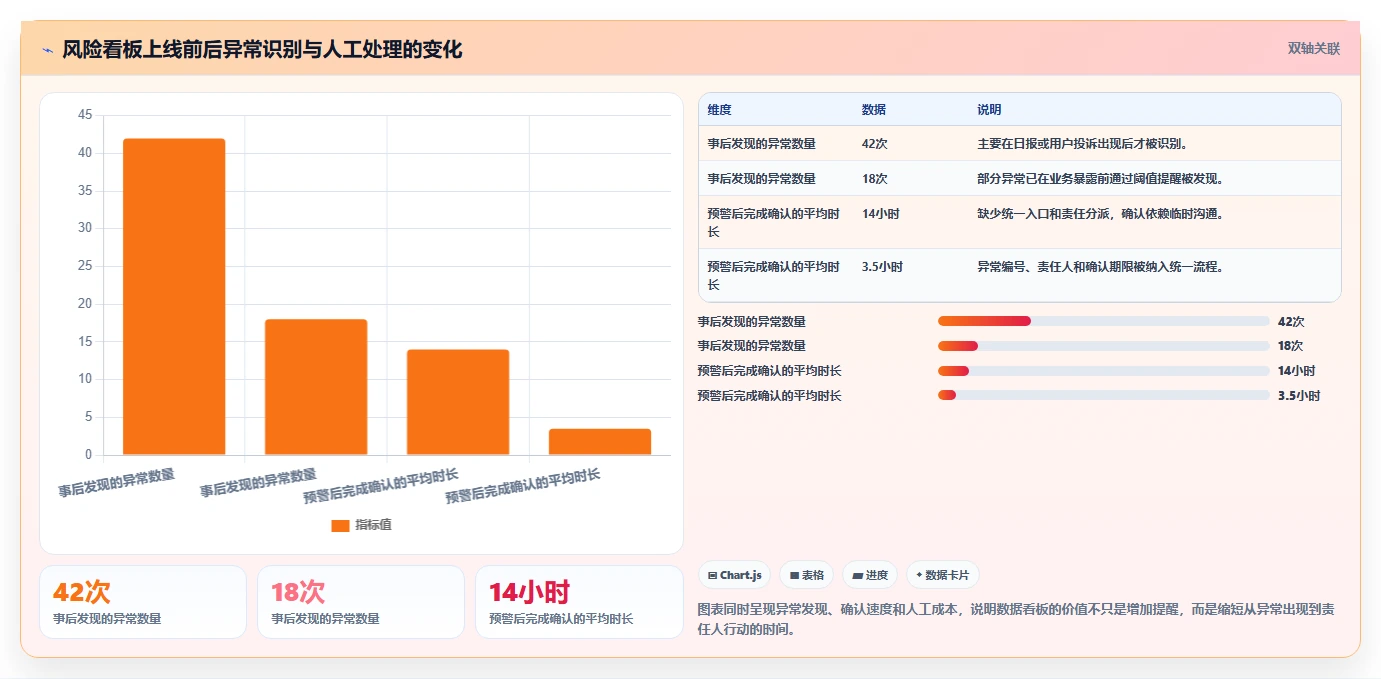Click the tallest chart bar valued 42
Viewport: 1381px width, 679px height.
point(174,297)
